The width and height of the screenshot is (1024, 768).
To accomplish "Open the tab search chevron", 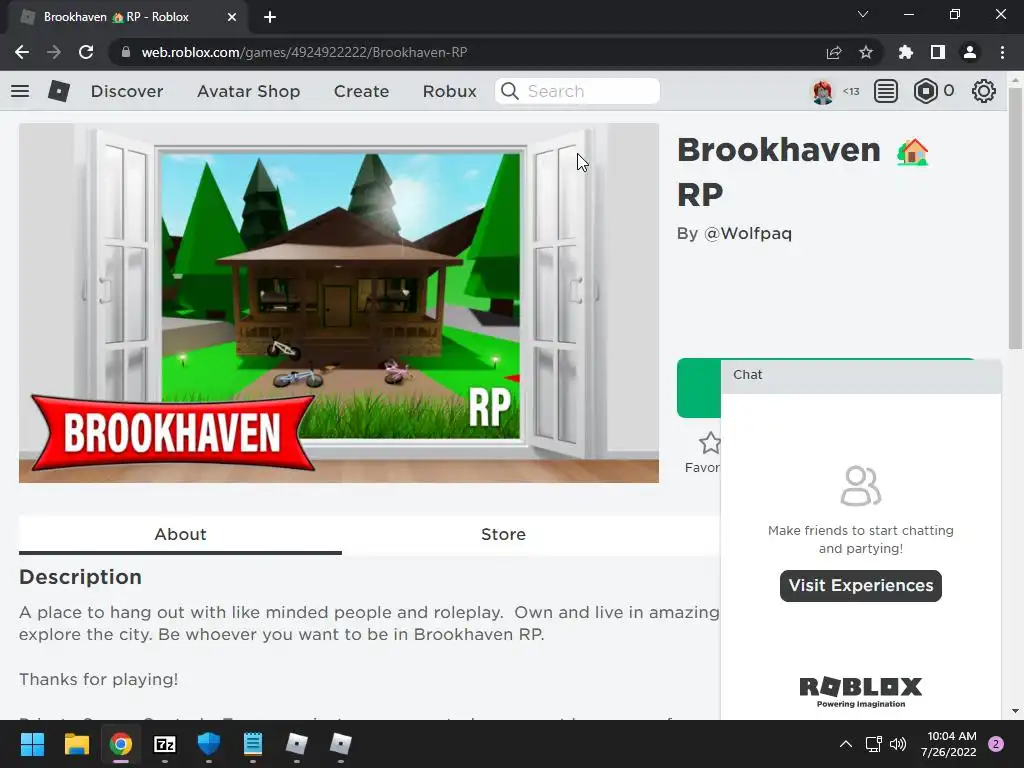I will tap(863, 14).
